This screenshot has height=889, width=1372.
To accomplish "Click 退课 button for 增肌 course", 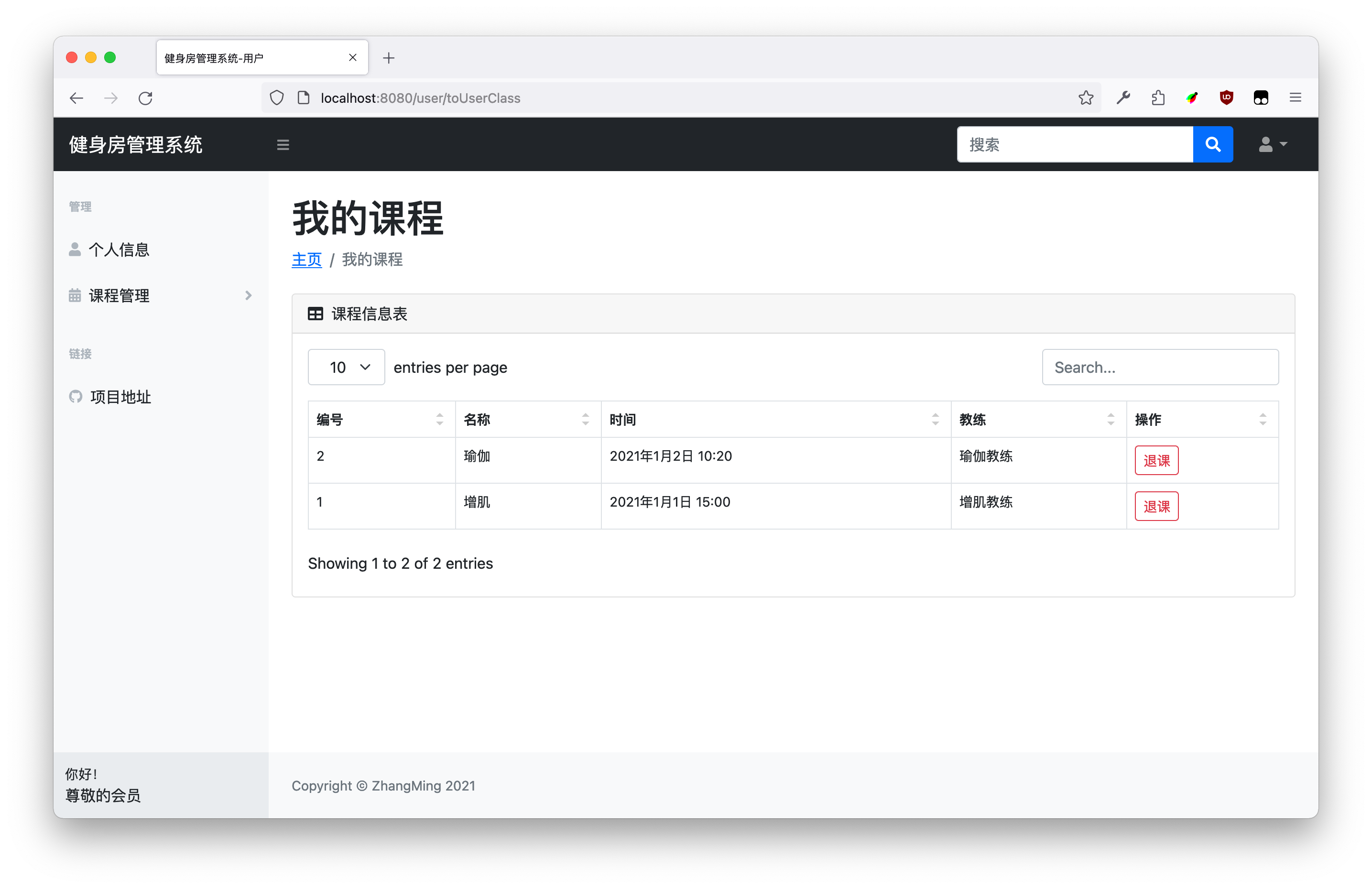I will tap(1156, 506).
